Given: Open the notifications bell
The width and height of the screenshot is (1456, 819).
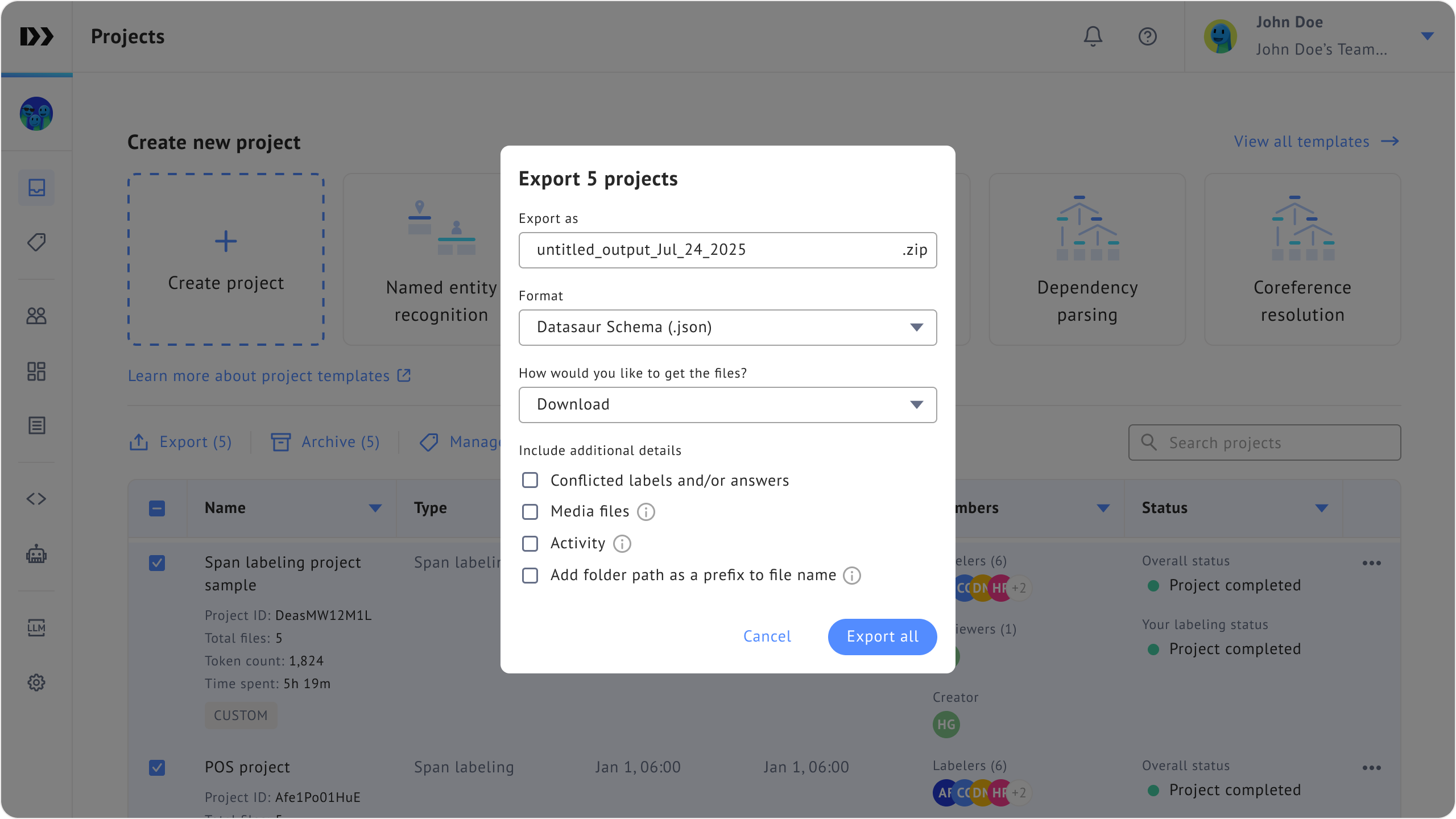Looking at the screenshot, I should click(x=1093, y=36).
